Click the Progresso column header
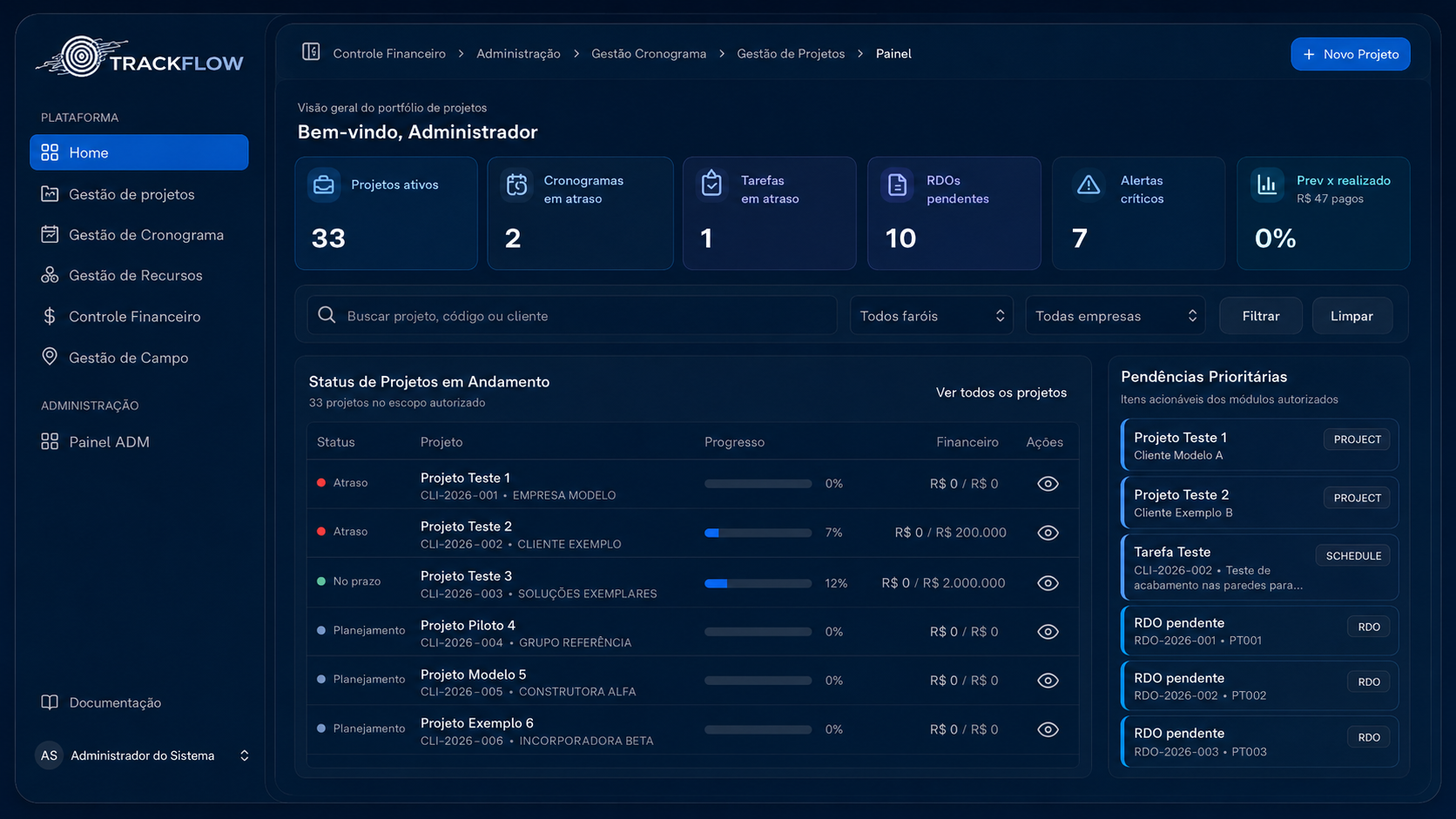 pos(734,442)
